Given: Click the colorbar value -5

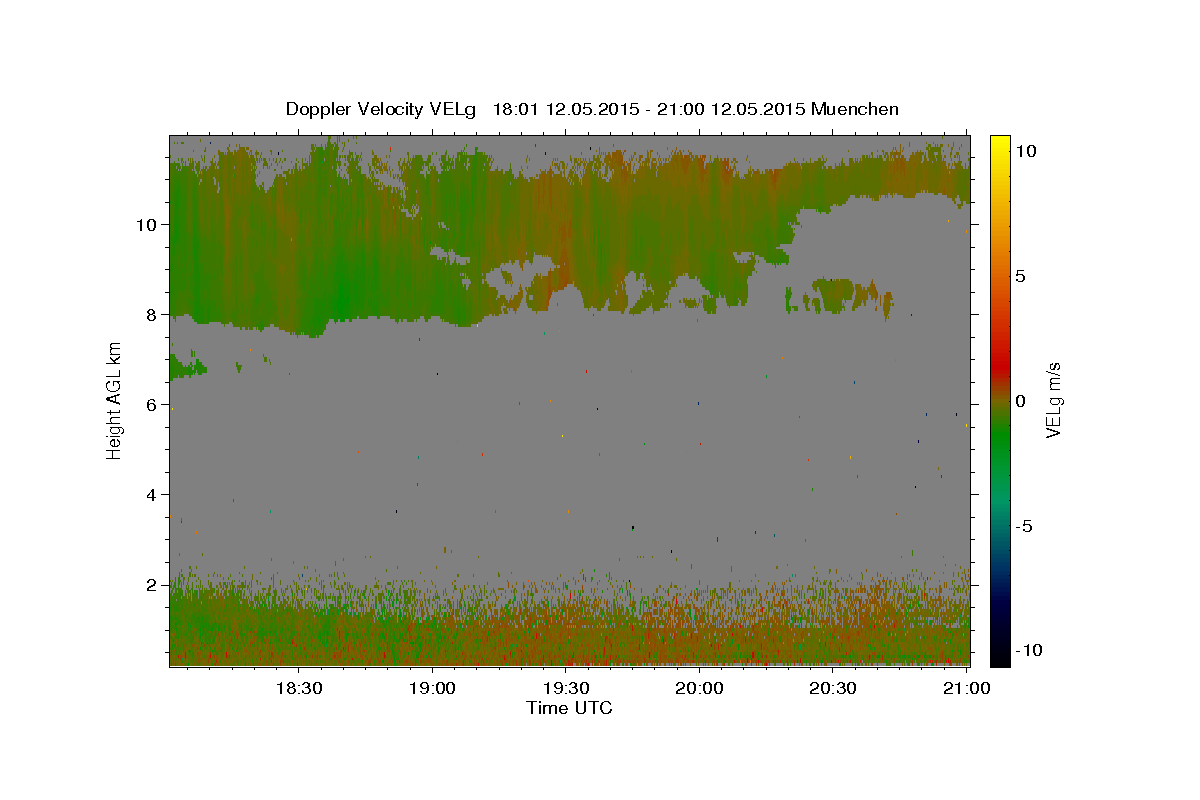Looking at the screenshot, I should click(x=1023, y=526).
